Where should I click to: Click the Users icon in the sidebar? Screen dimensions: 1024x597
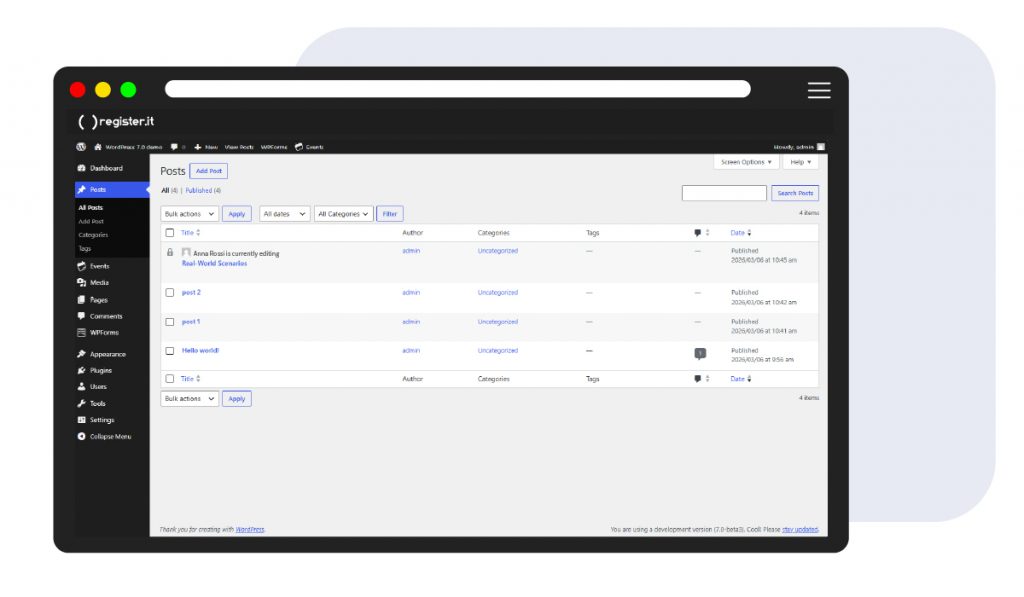coord(81,387)
